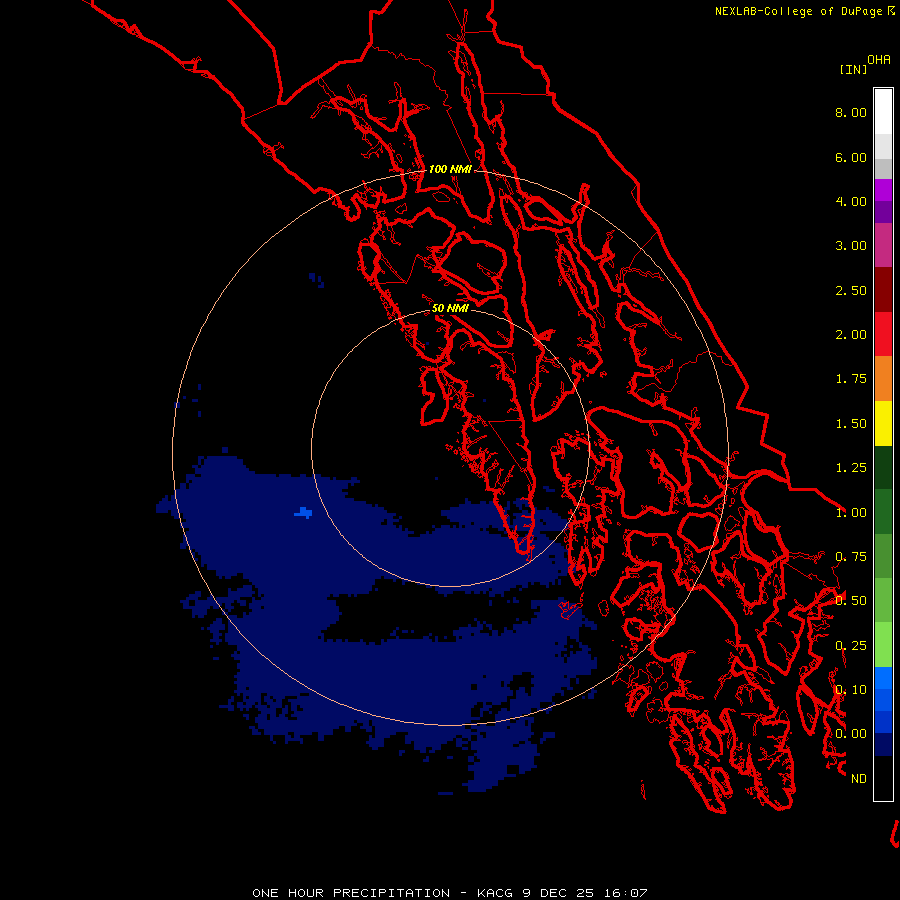The image size is (900, 900).
Task: Pick the bright purple legend swatch
Action: 883,190
